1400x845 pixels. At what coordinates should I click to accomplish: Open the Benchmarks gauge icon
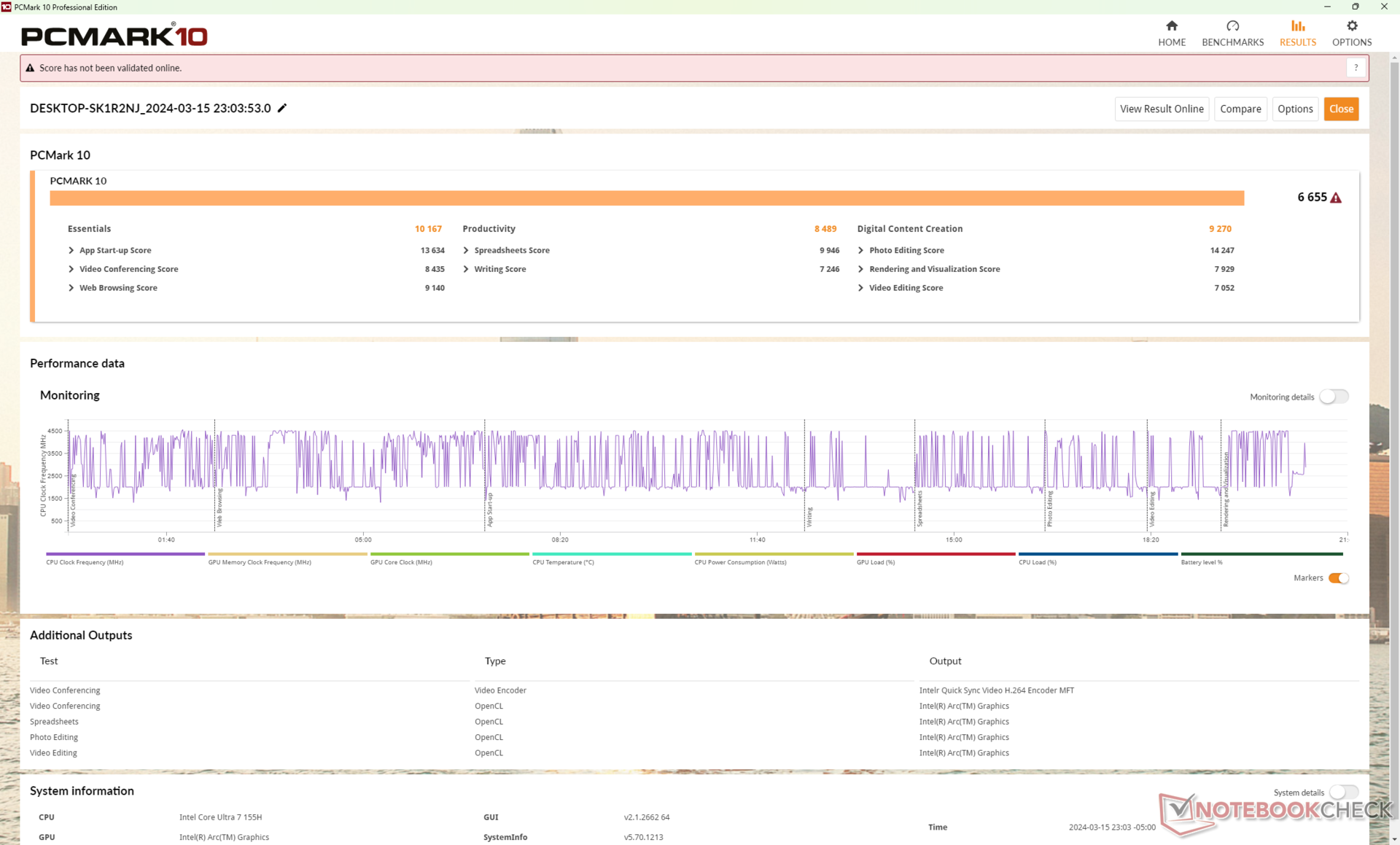click(x=1232, y=26)
